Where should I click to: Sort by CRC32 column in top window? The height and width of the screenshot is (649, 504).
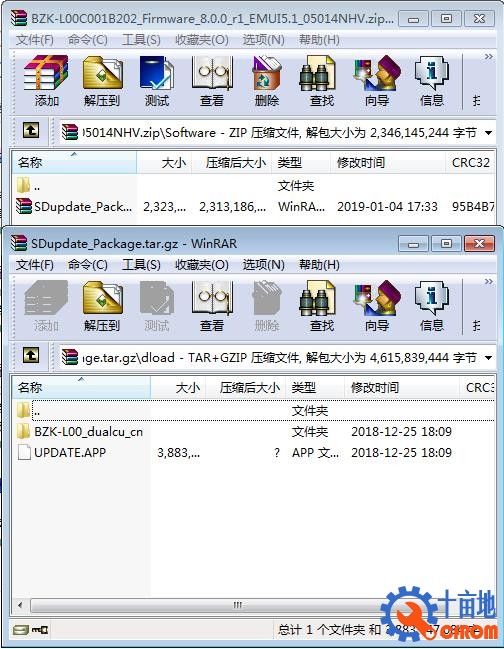470,163
